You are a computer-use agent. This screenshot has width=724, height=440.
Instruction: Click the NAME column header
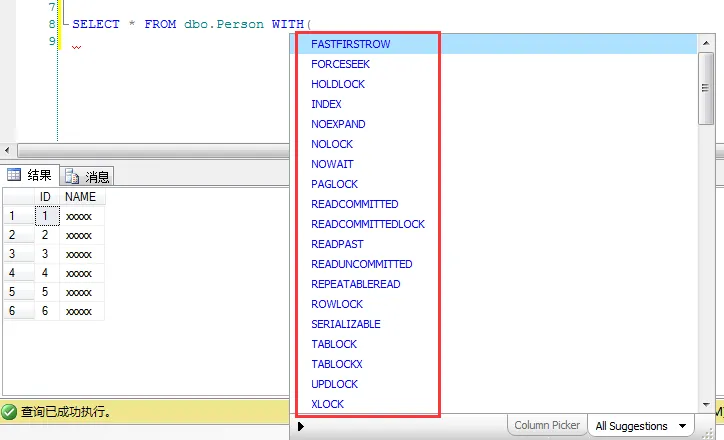tap(81, 197)
